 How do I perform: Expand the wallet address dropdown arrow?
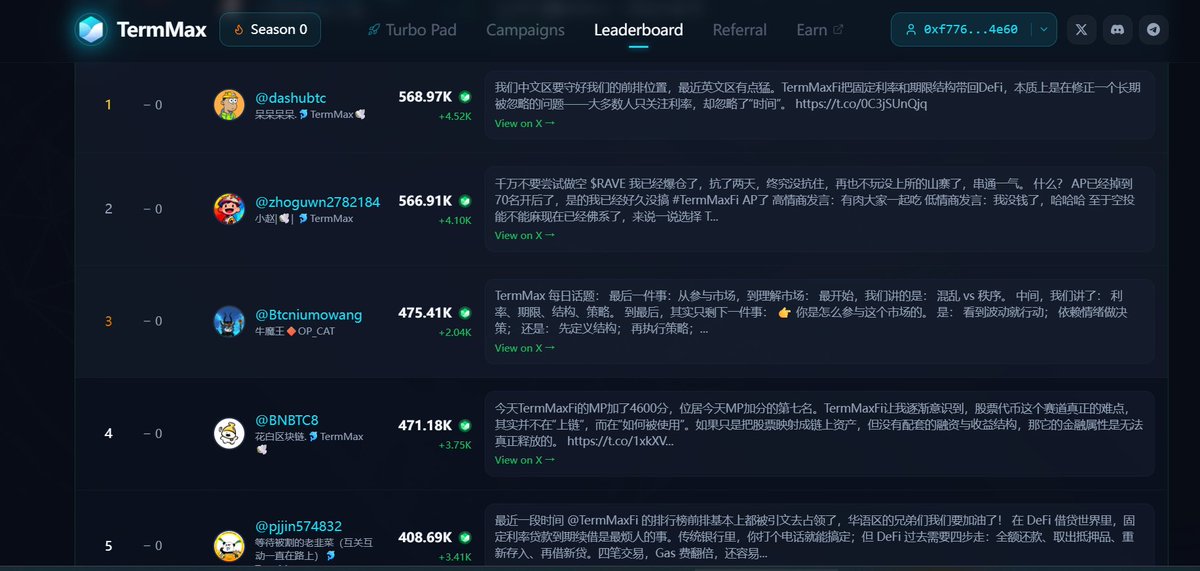tap(1044, 30)
